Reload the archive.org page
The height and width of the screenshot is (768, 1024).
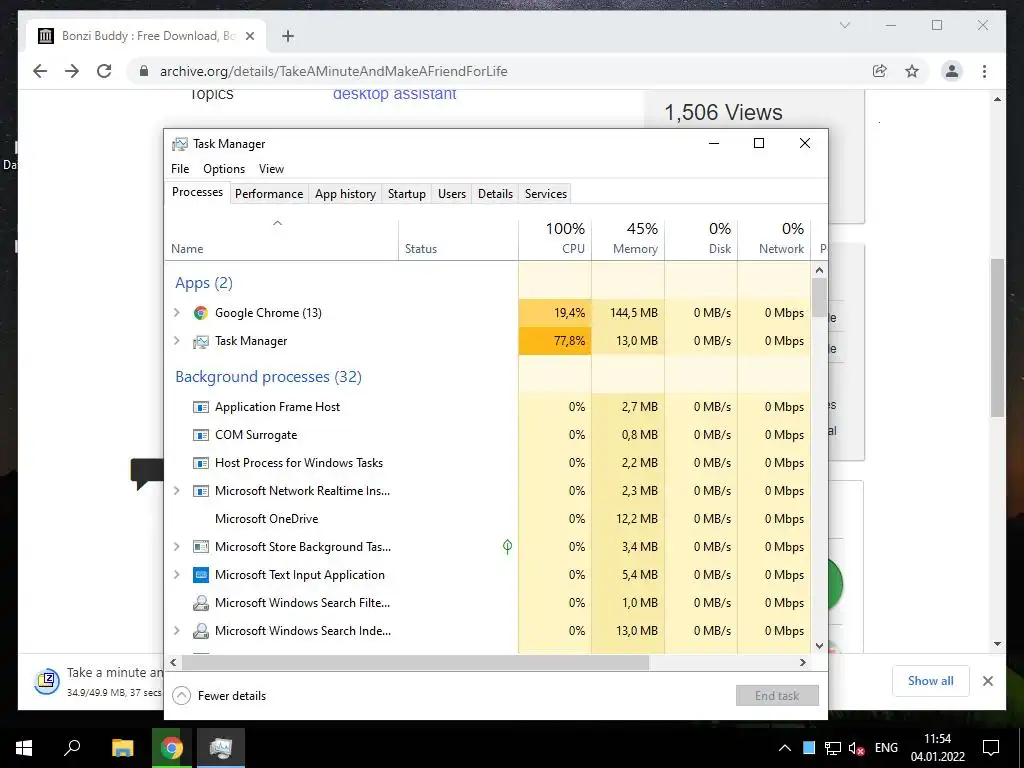tap(104, 71)
